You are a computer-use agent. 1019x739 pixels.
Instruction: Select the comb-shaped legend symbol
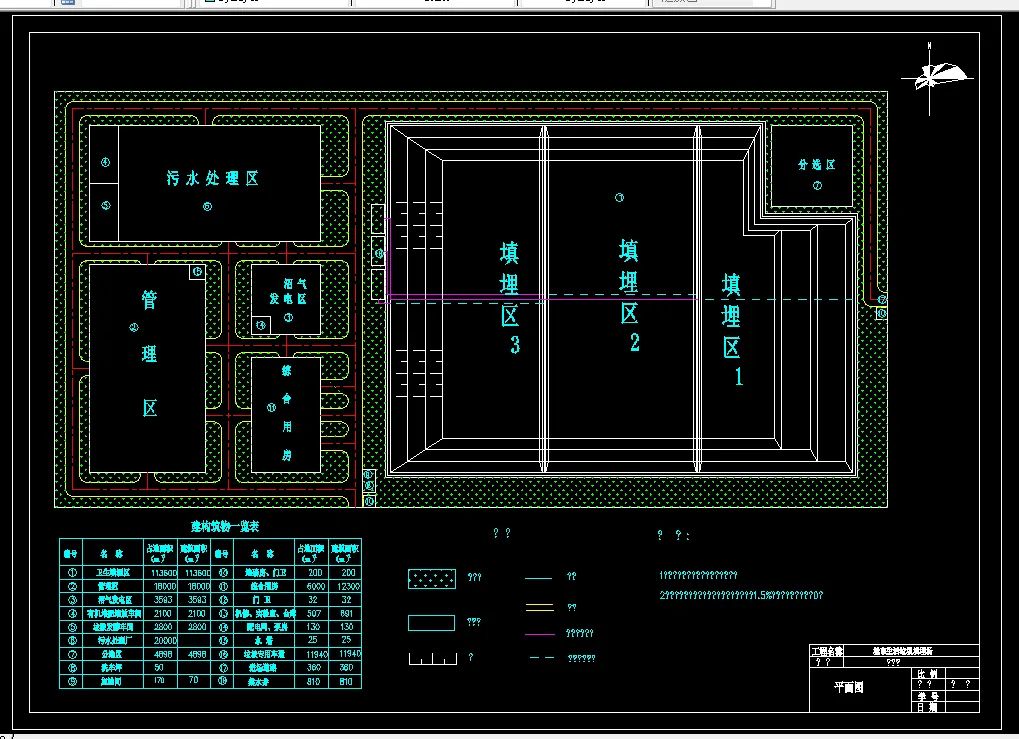[433, 659]
